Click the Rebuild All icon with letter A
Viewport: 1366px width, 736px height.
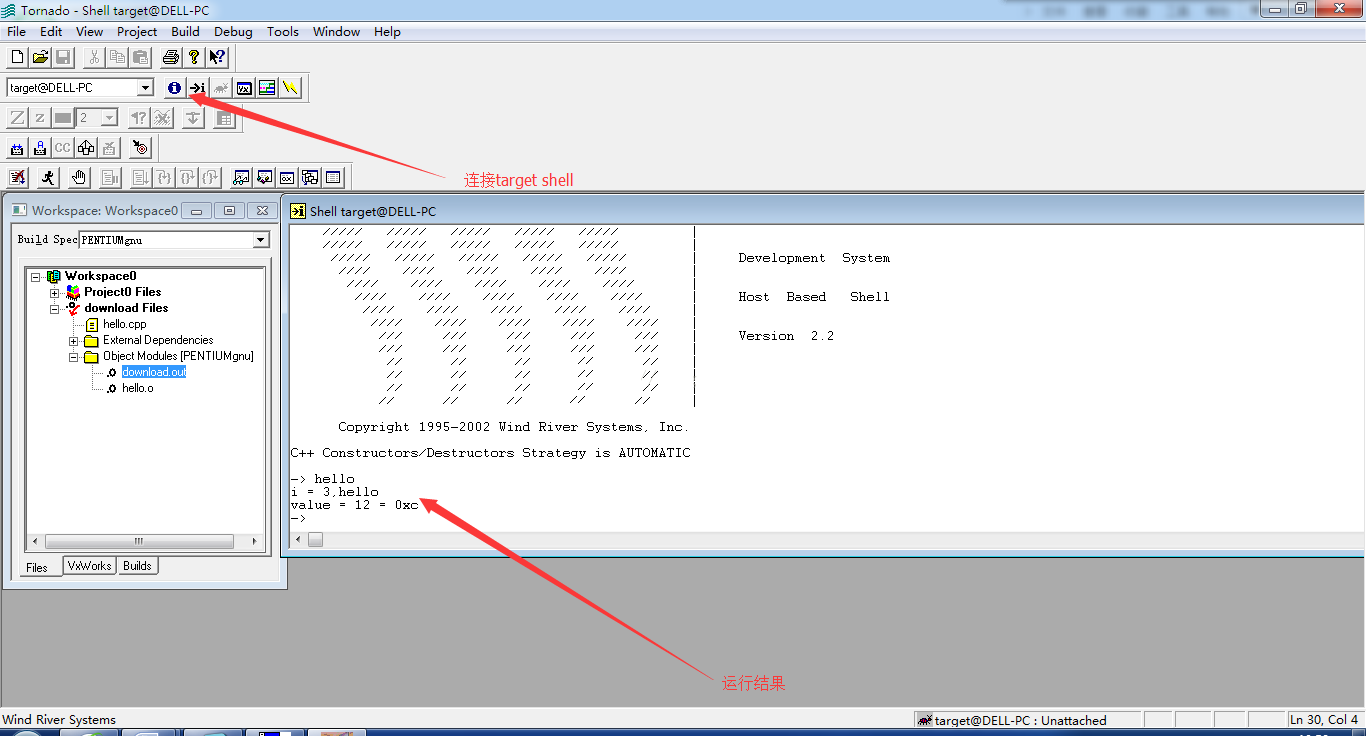click(x=40, y=148)
